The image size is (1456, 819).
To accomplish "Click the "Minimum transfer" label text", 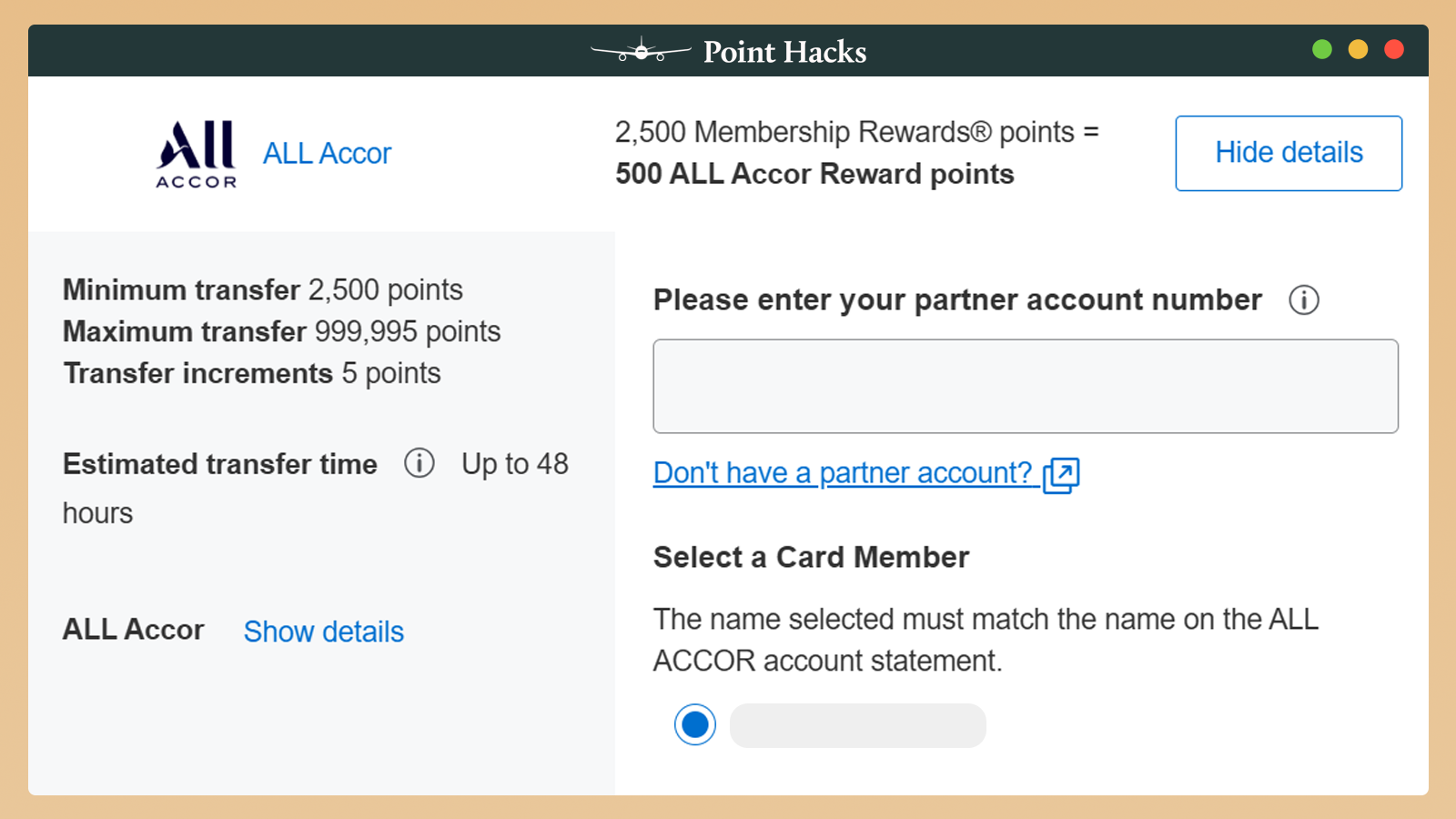I will click(181, 290).
